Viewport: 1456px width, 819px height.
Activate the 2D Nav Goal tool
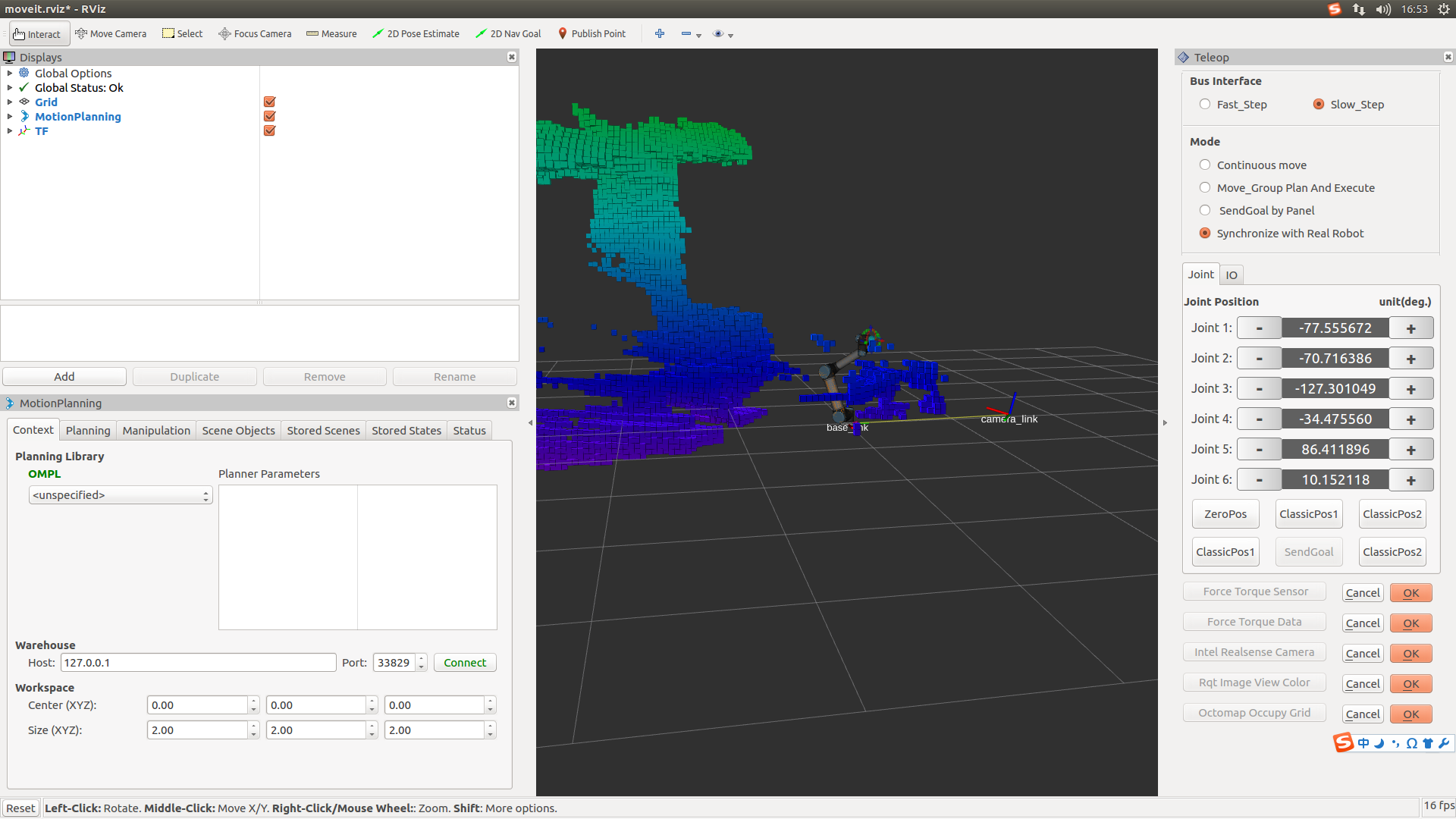508,33
